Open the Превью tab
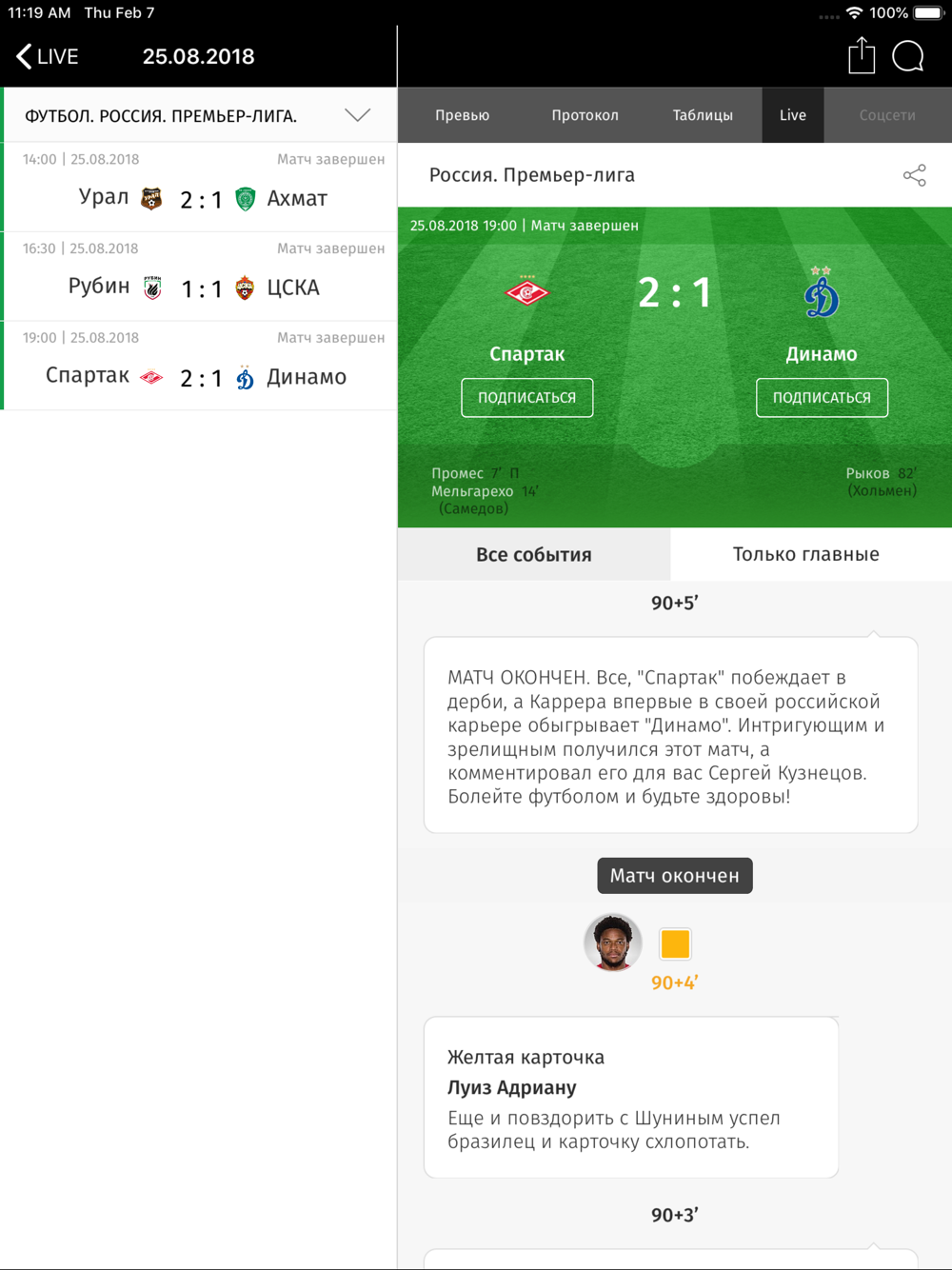 [x=462, y=115]
